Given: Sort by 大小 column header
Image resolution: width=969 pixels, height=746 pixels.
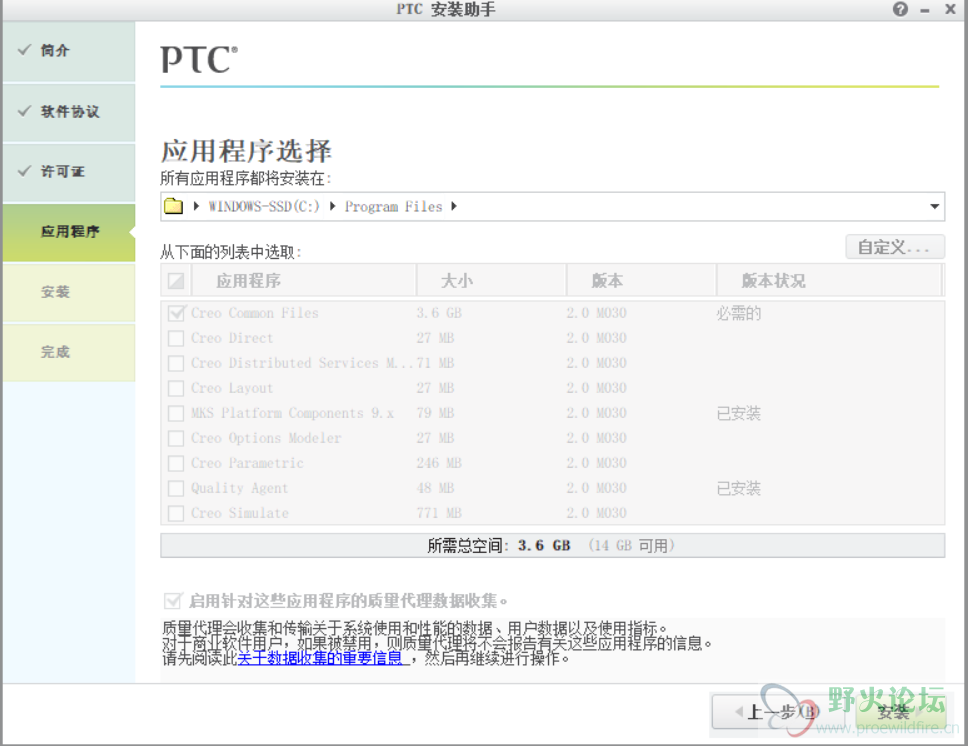Looking at the screenshot, I should coord(491,281).
